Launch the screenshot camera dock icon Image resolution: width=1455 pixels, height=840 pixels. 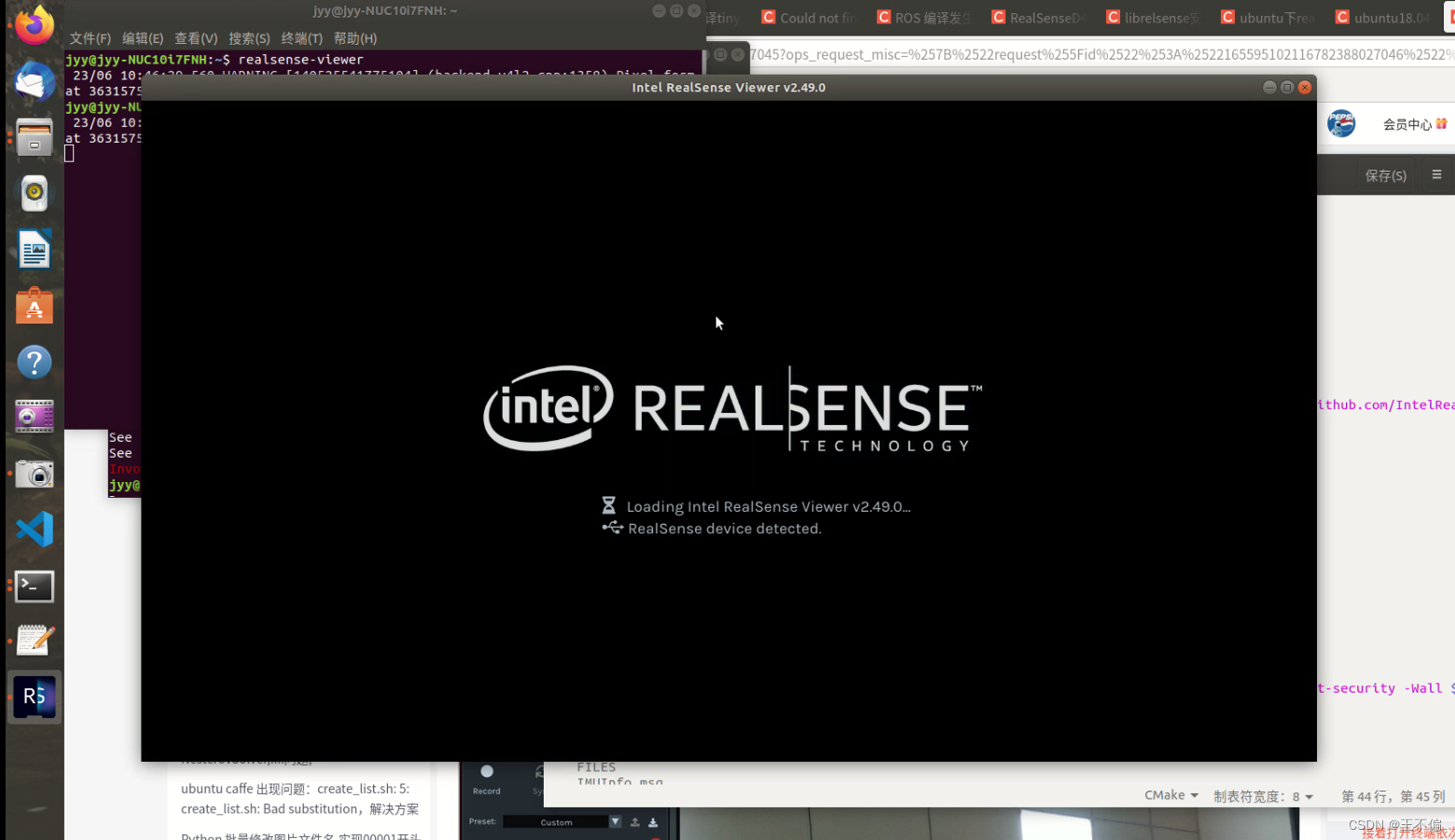pyautogui.click(x=35, y=474)
